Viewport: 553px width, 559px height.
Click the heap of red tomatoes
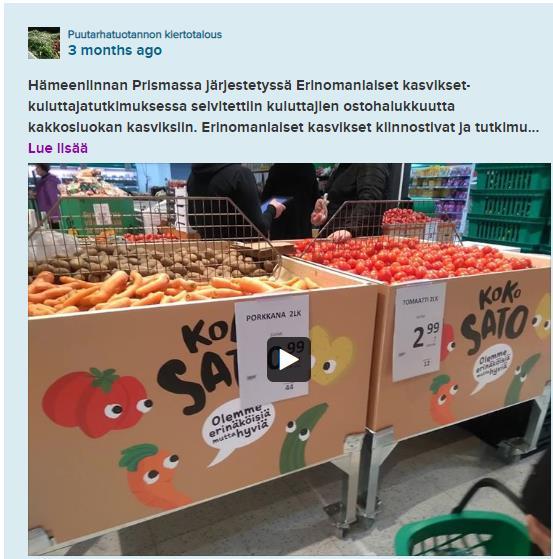(x=410, y=257)
